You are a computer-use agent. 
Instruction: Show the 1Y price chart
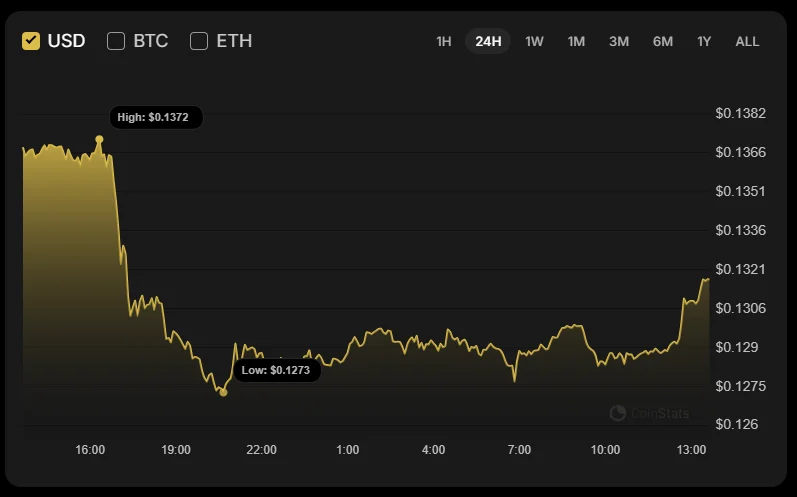[704, 41]
